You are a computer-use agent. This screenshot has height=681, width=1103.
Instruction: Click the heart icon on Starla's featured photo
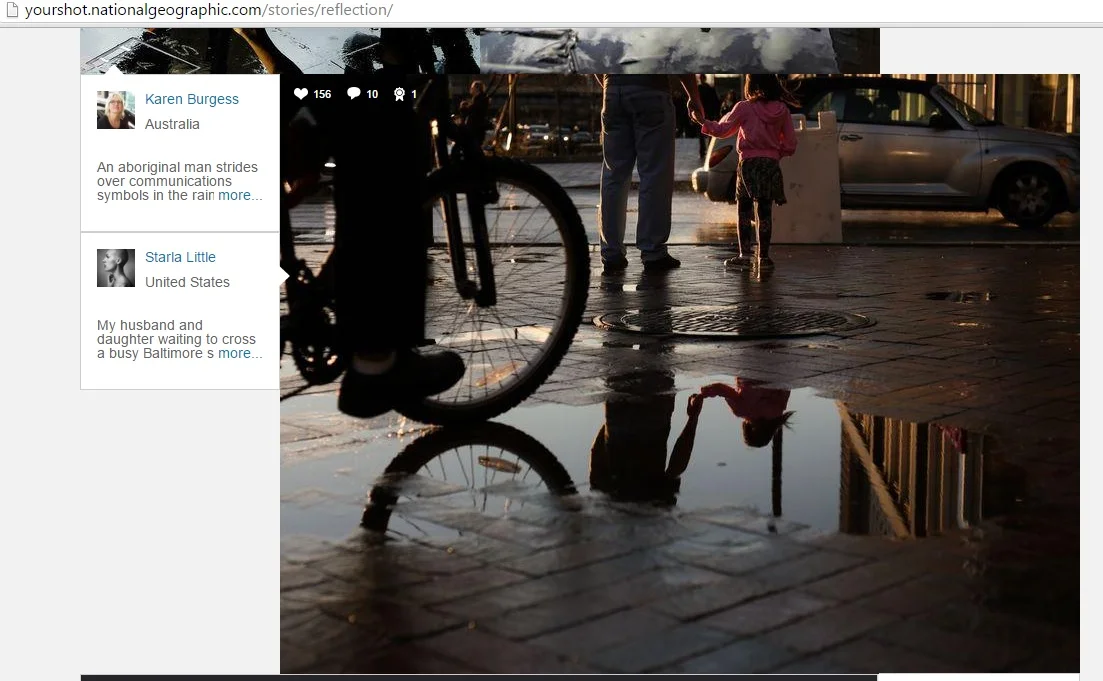[301, 93]
